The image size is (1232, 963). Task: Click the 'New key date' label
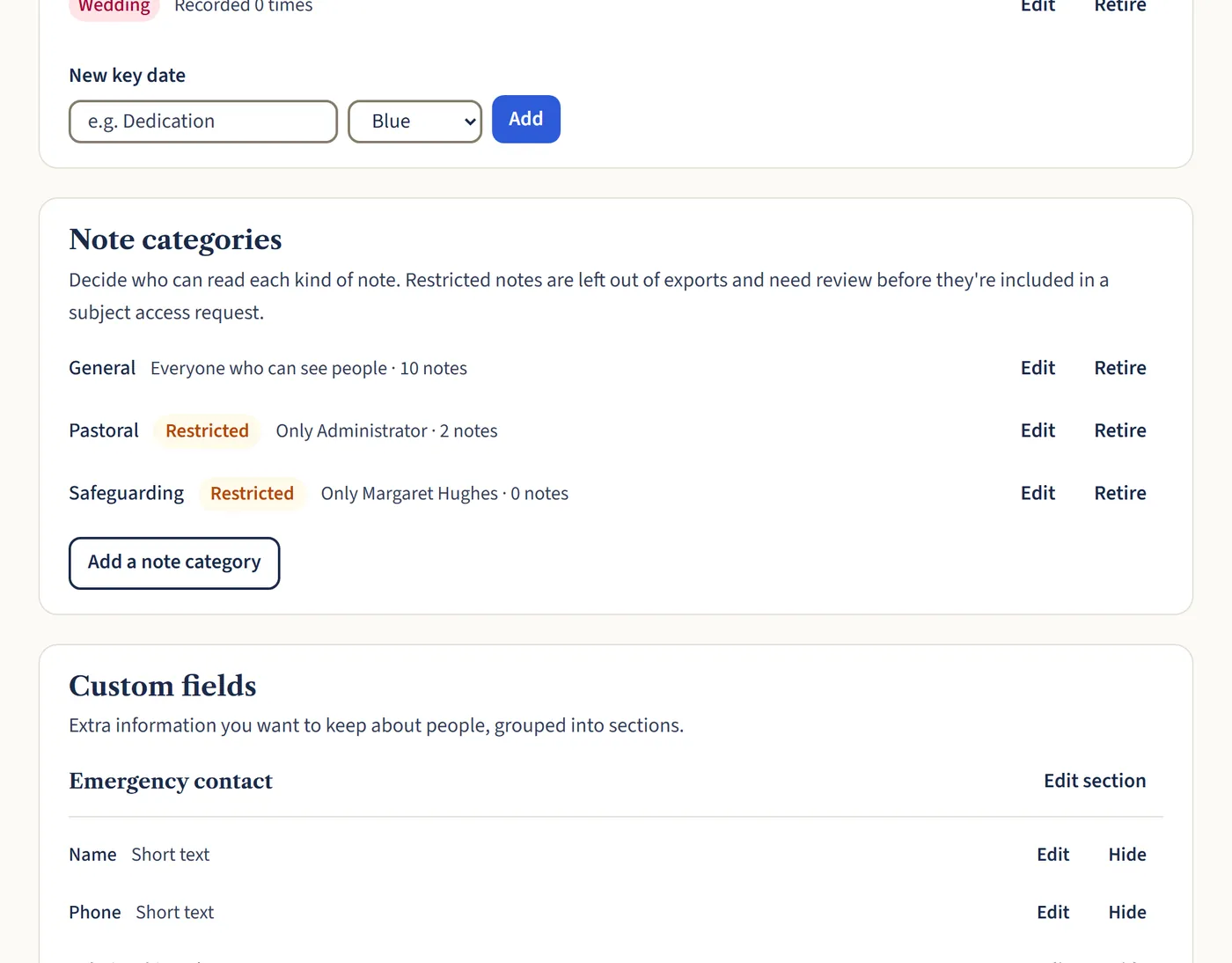pyautogui.click(x=128, y=76)
